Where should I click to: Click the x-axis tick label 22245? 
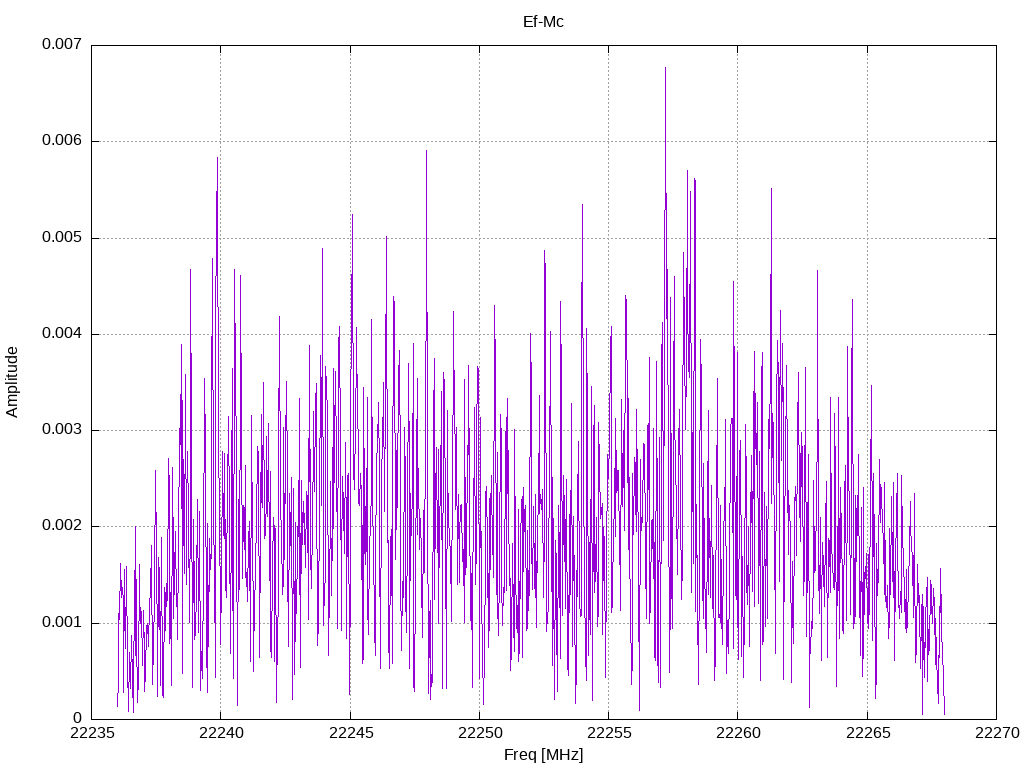tap(350, 733)
